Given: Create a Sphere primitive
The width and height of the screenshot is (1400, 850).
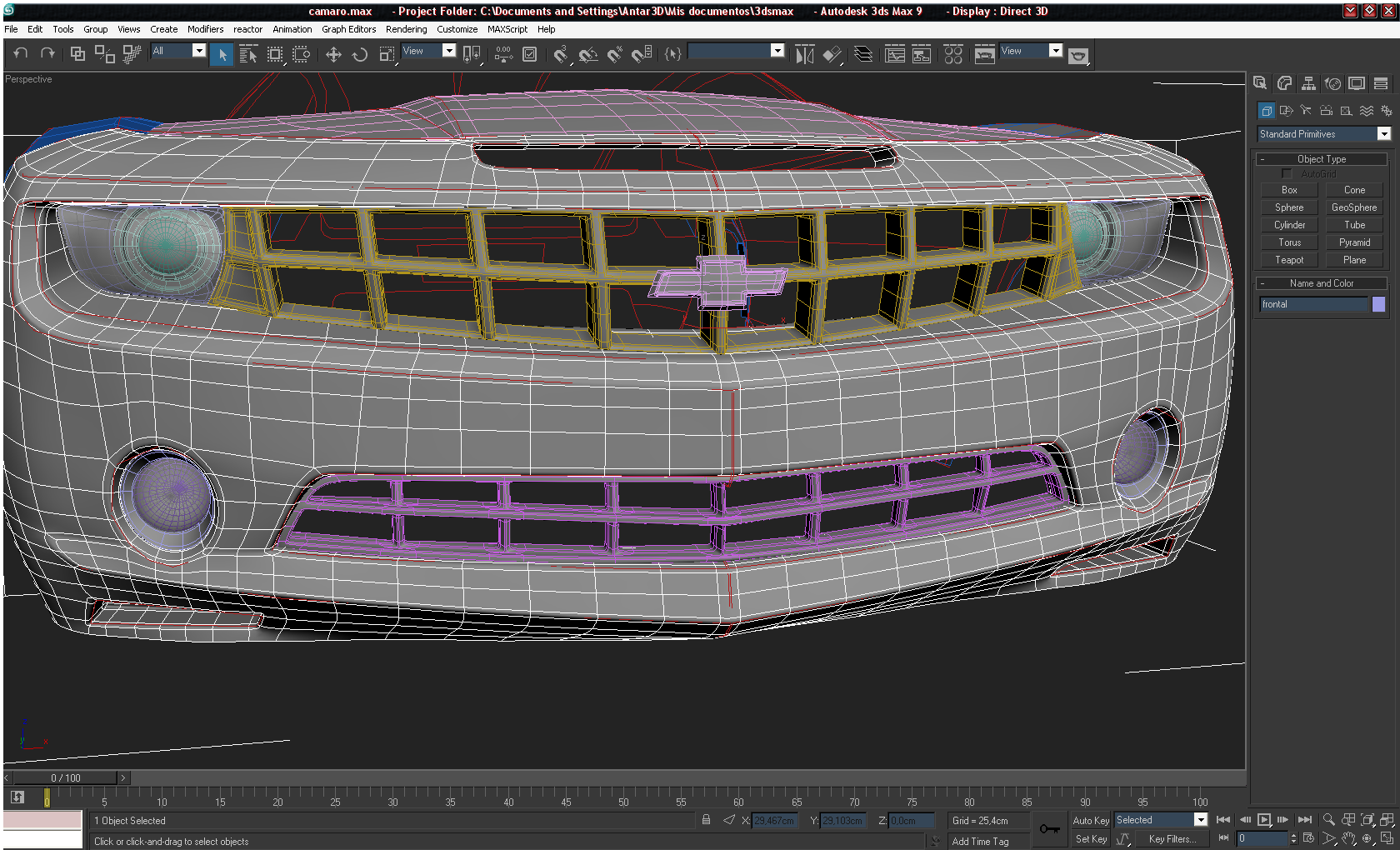Looking at the screenshot, I should point(1289,207).
